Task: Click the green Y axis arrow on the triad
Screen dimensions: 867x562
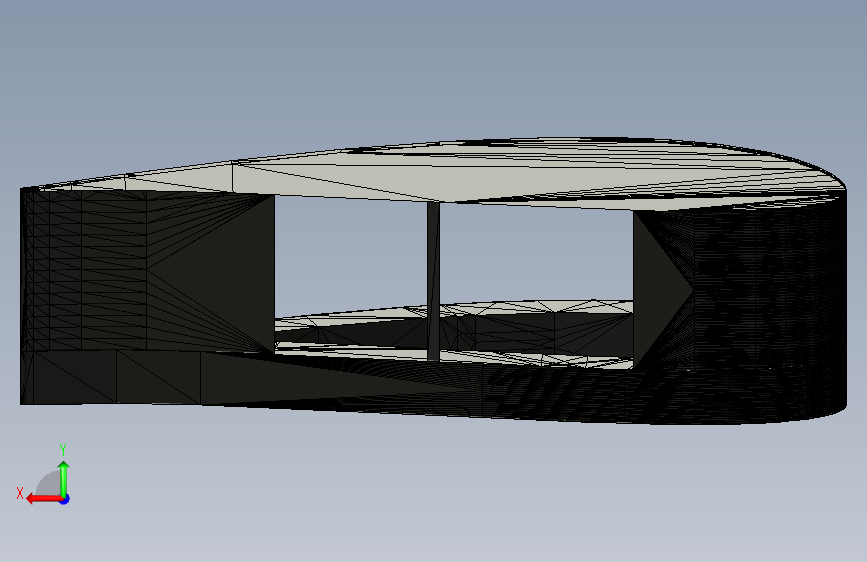Action: tap(64, 479)
